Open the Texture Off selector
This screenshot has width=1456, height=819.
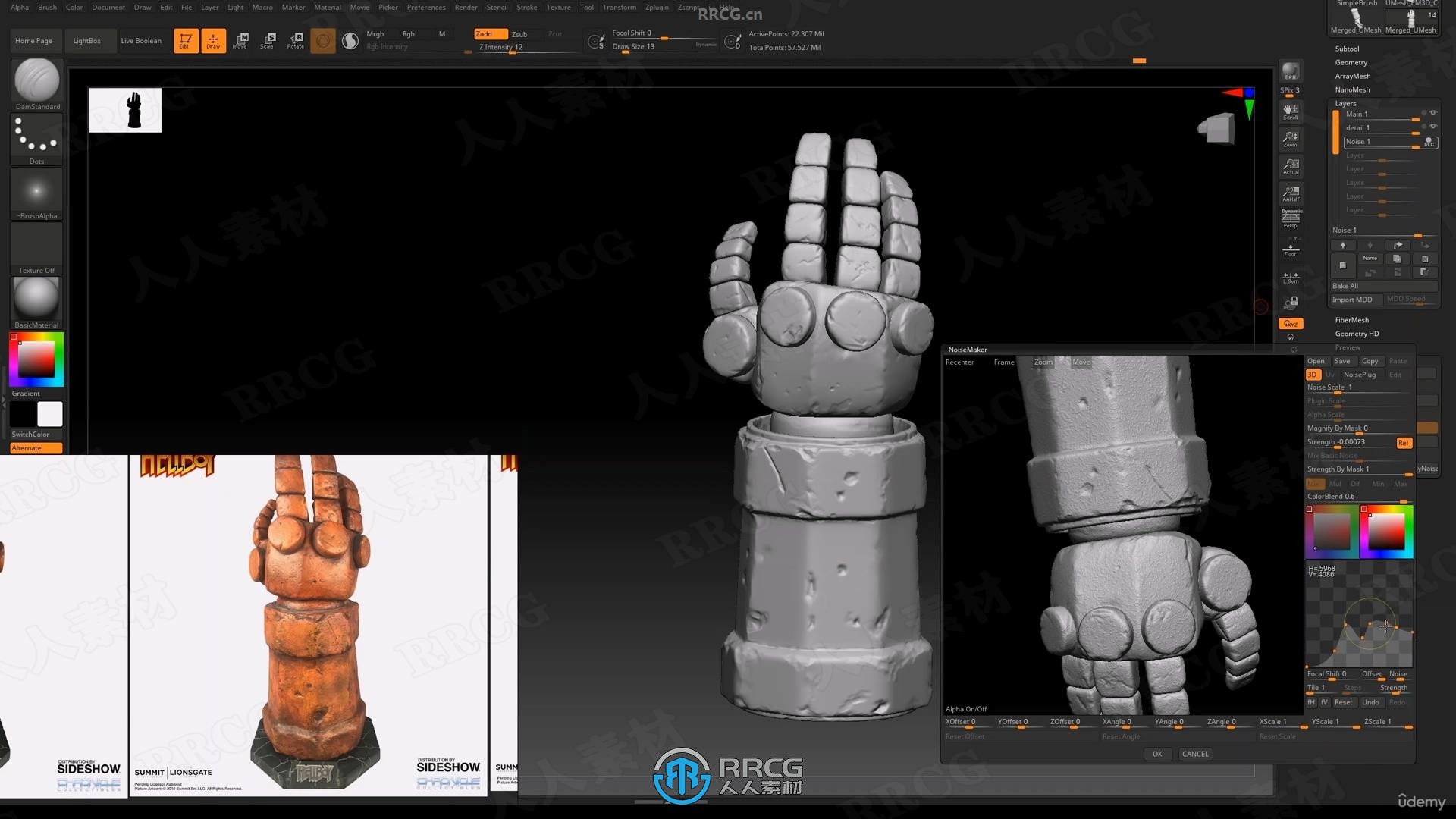[36, 249]
